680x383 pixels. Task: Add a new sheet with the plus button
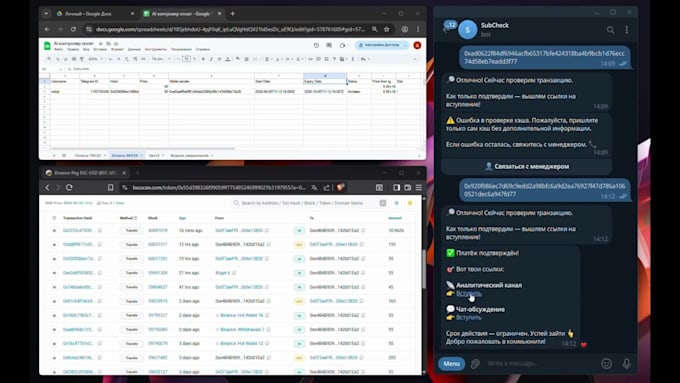54,155
